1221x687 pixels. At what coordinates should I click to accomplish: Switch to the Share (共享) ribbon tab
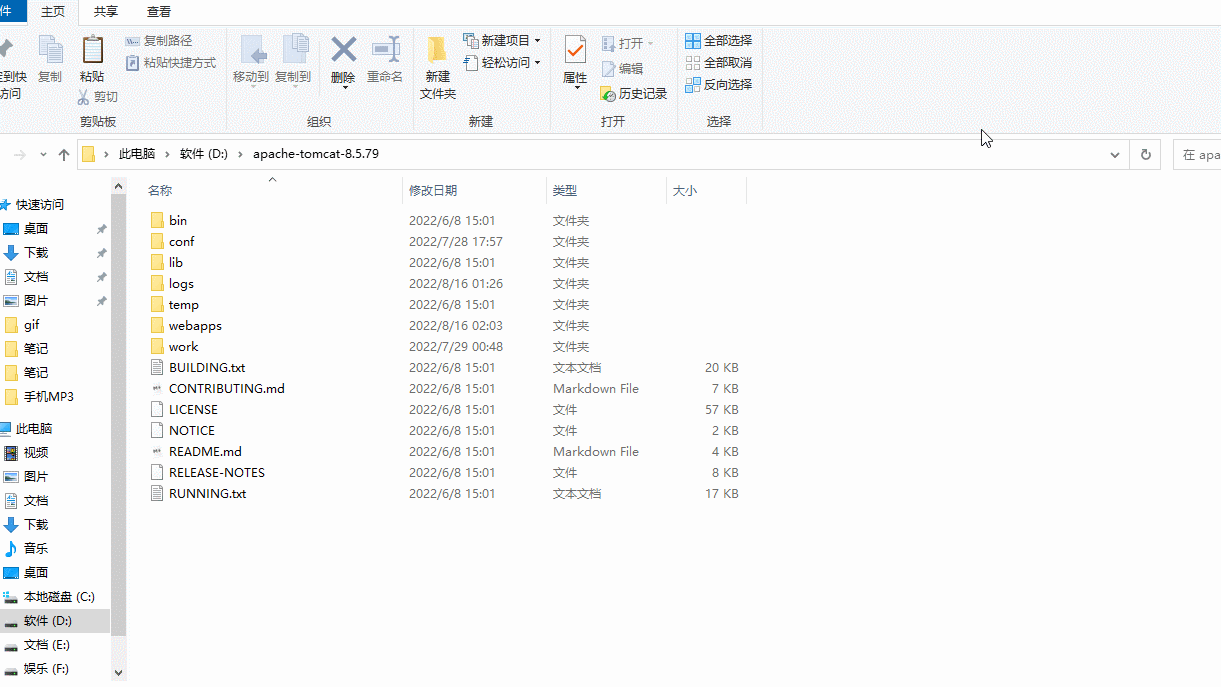[105, 12]
